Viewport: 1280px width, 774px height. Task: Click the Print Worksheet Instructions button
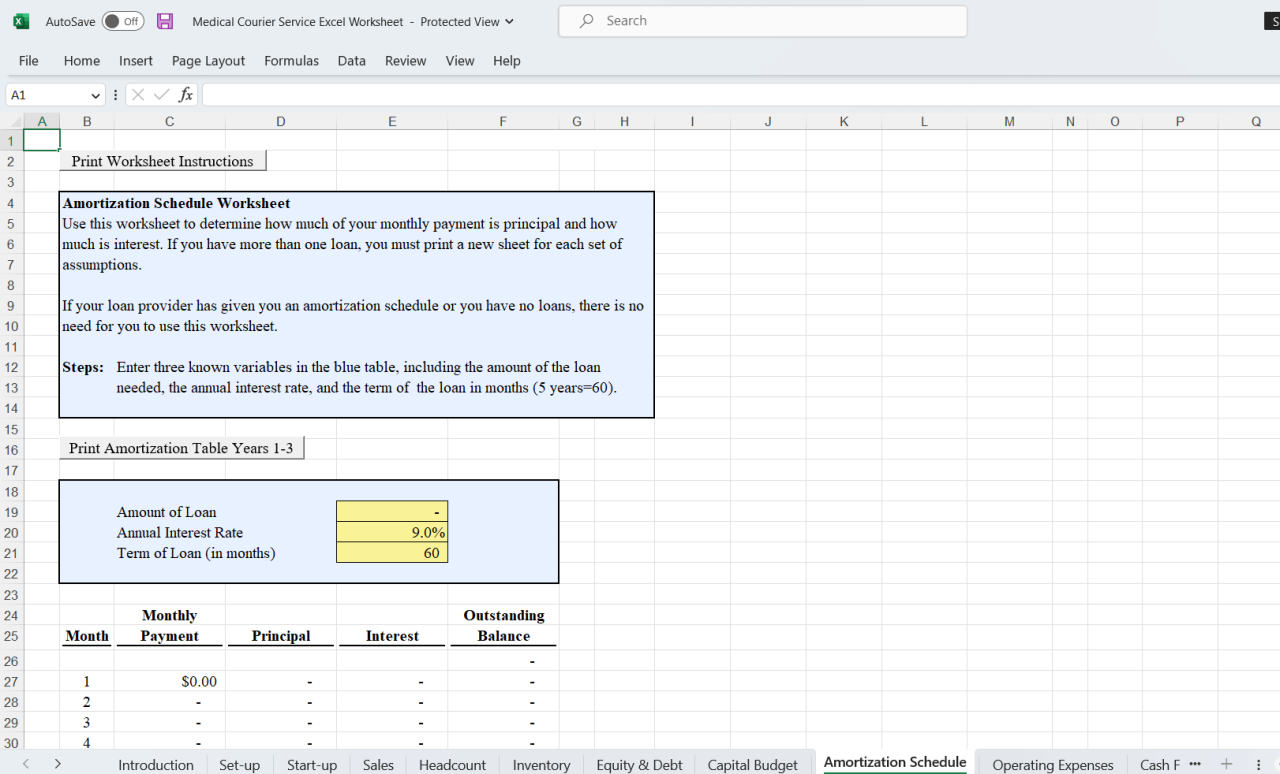(x=163, y=161)
